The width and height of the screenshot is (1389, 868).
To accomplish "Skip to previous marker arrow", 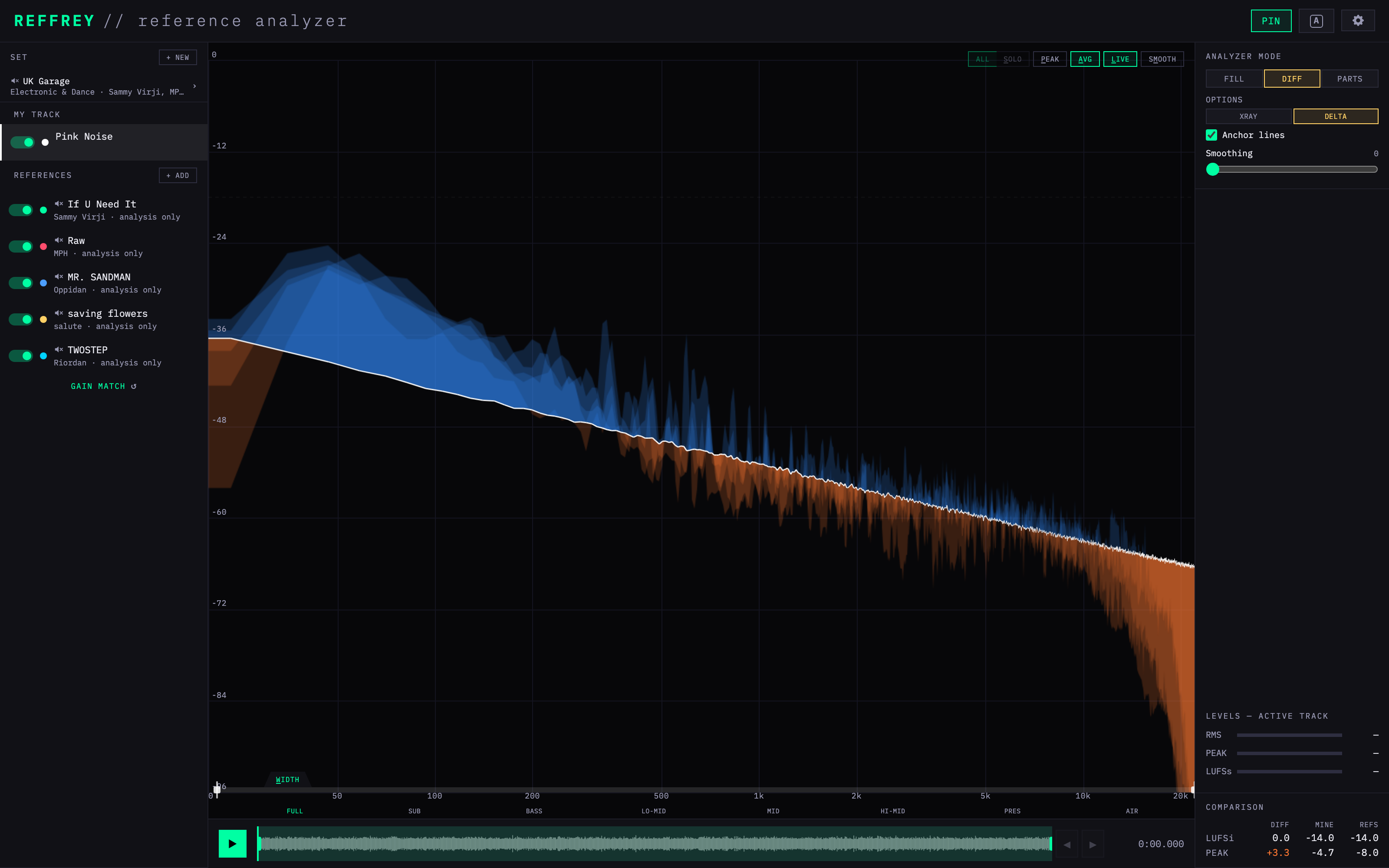I will [x=1067, y=845].
